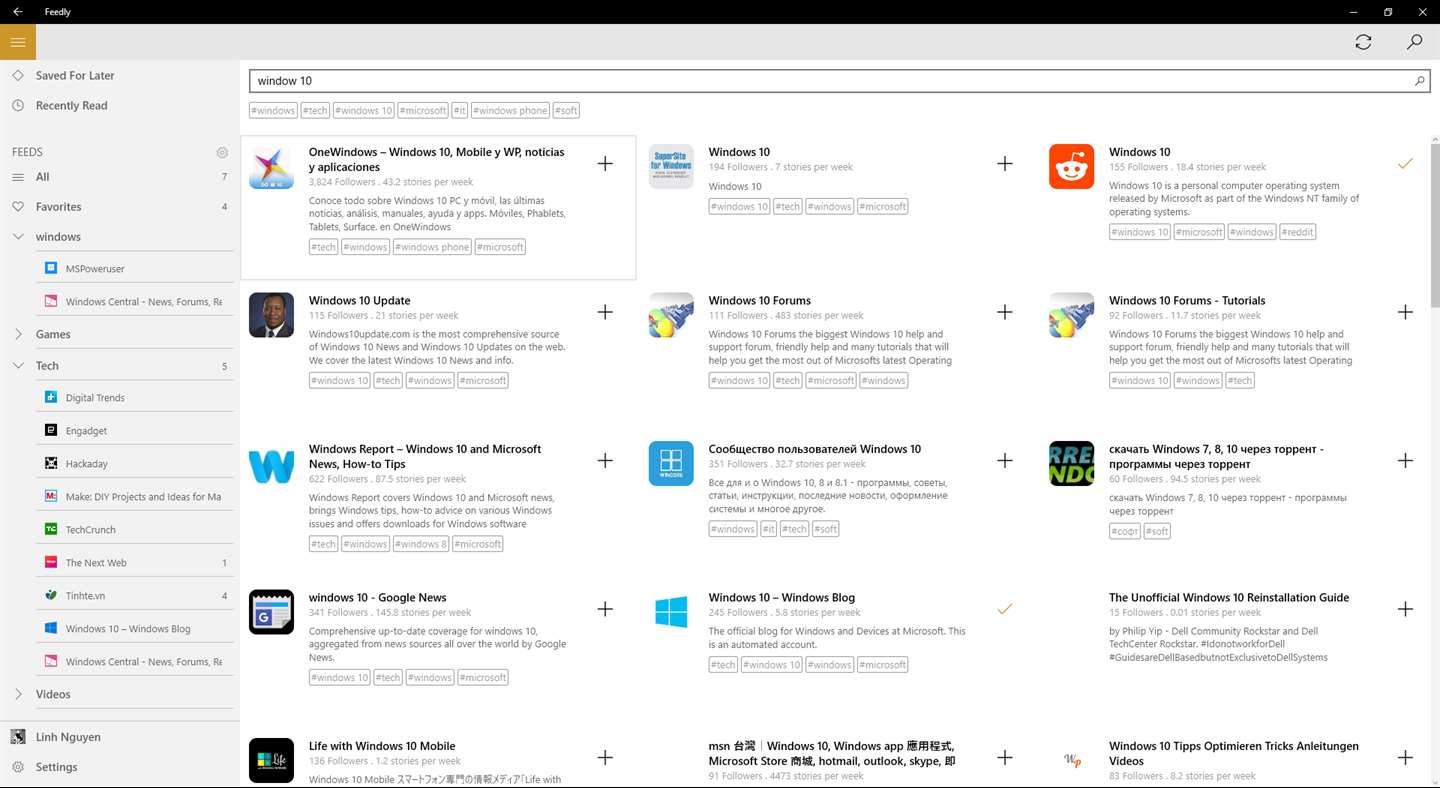1440x788 pixels.
Task: Click the search magnifier in top toolbar
Action: click(1414, 42)
